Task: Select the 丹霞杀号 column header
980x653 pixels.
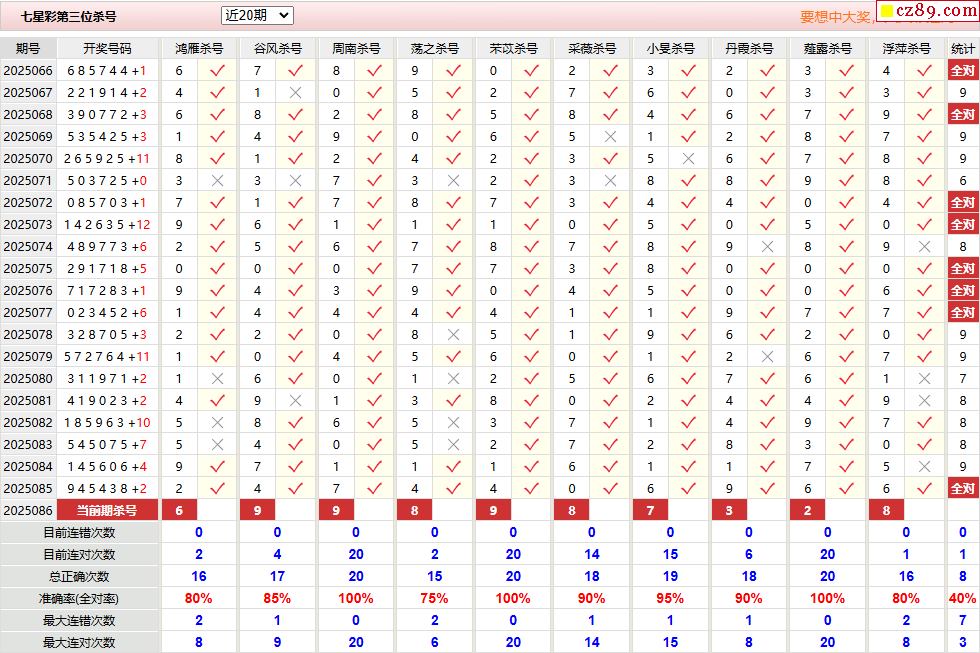Action: [749, 49]
